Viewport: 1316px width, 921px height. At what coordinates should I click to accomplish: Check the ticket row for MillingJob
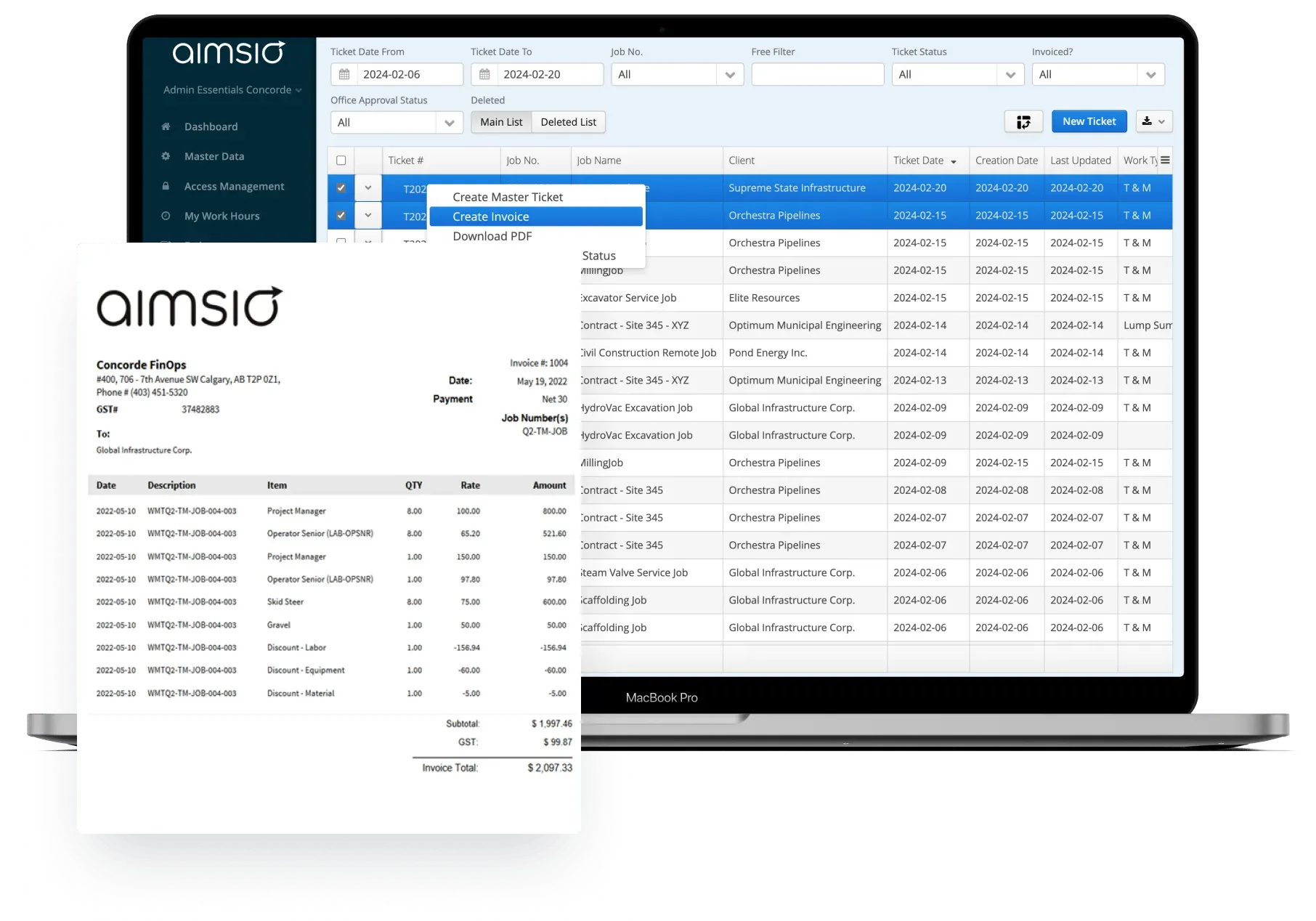pos(341,270)
